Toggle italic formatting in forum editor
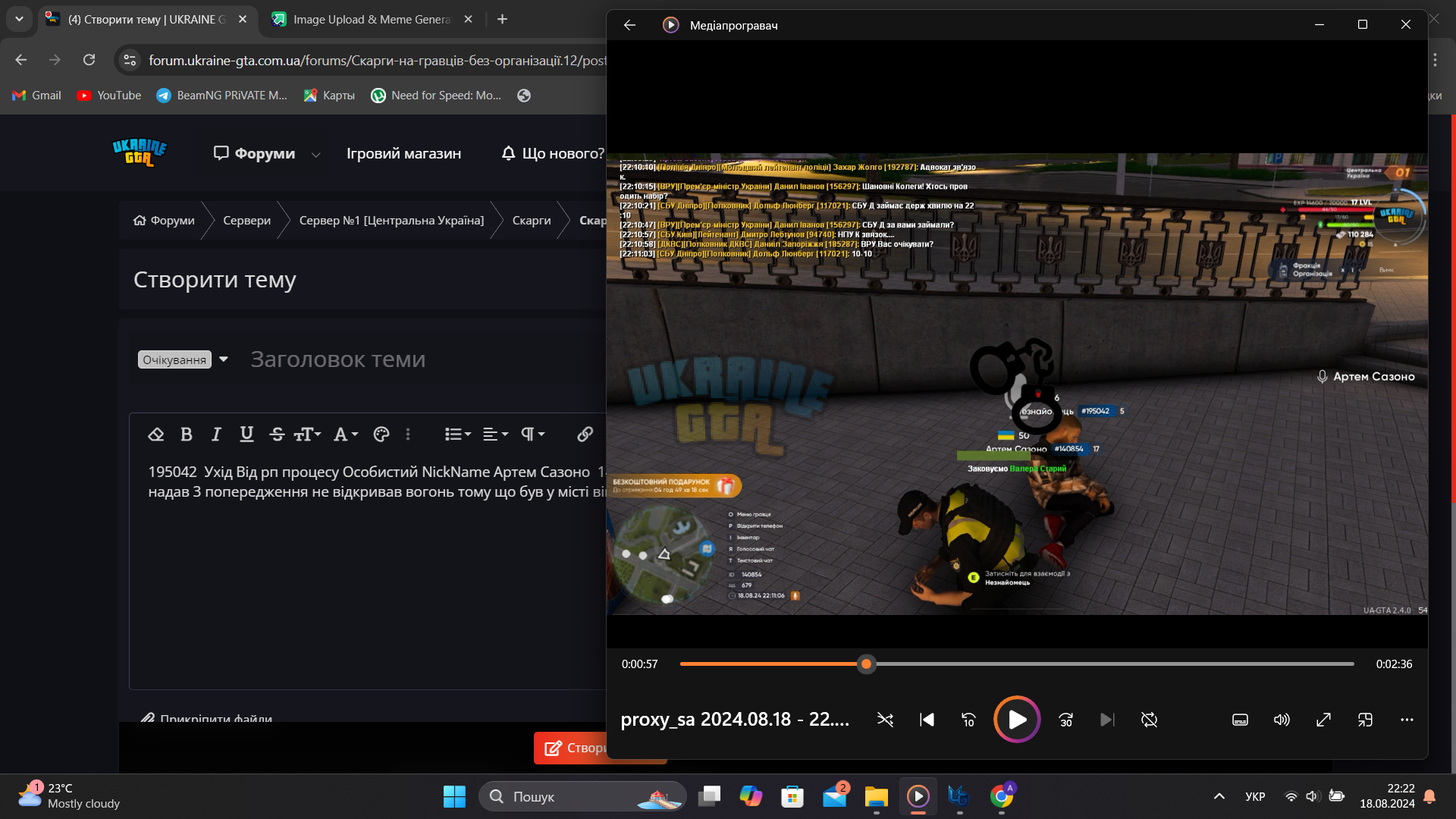This screenshot has width=1456, height=819. [x=216, y=435]
